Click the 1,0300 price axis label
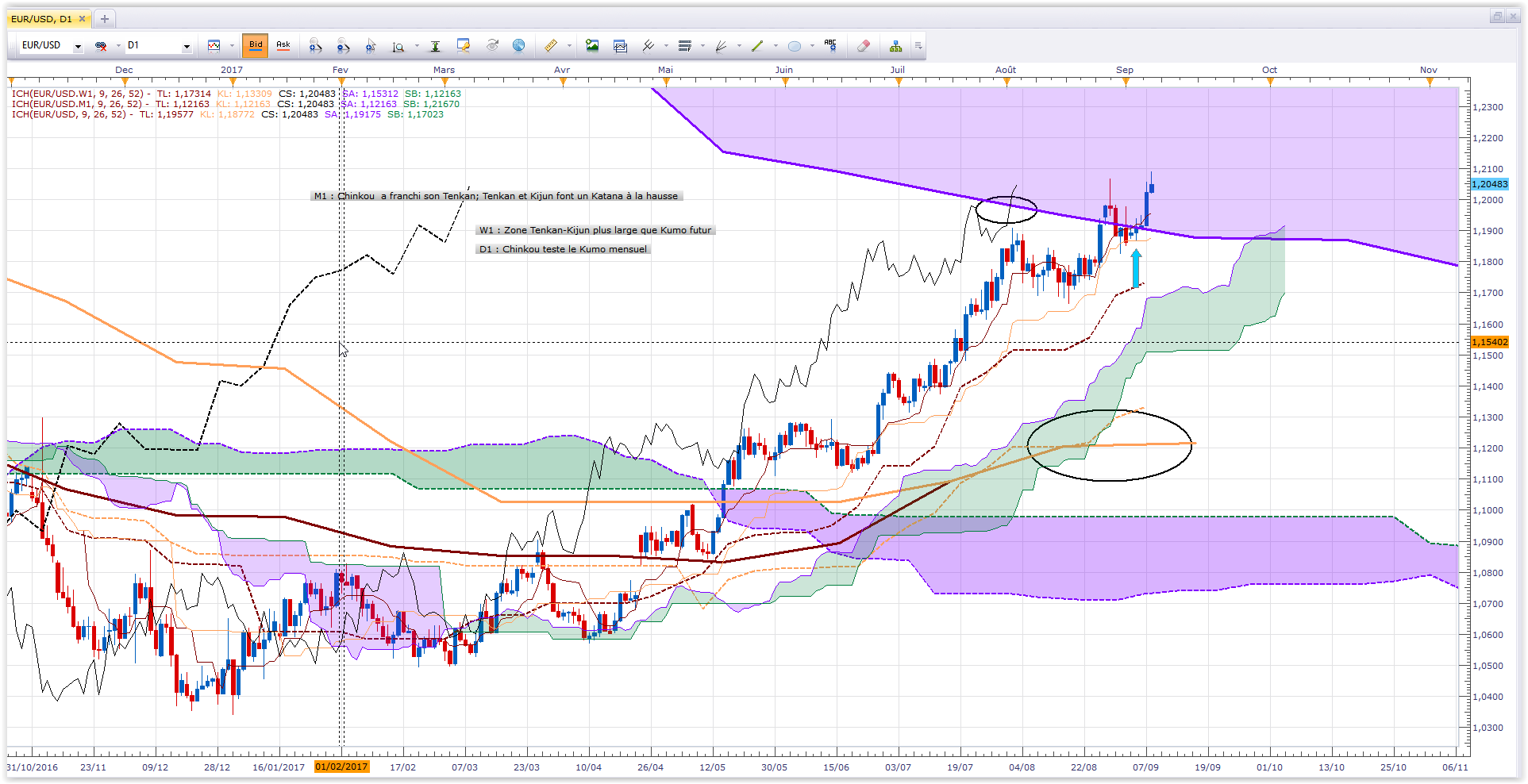The image size is (1528, 784). (1488, 728)
